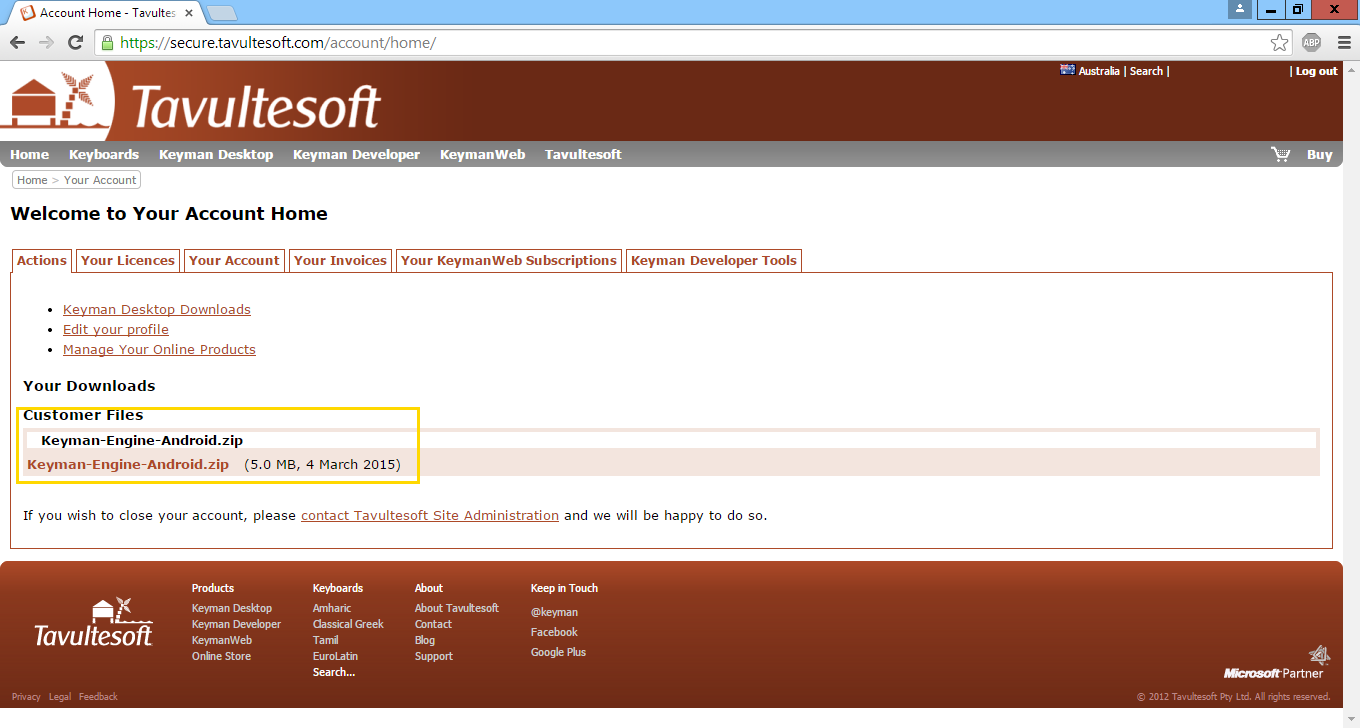Click the Buy link in navigation
This screenshot has height=728, width=1360.
click(x=1320, y=154)
